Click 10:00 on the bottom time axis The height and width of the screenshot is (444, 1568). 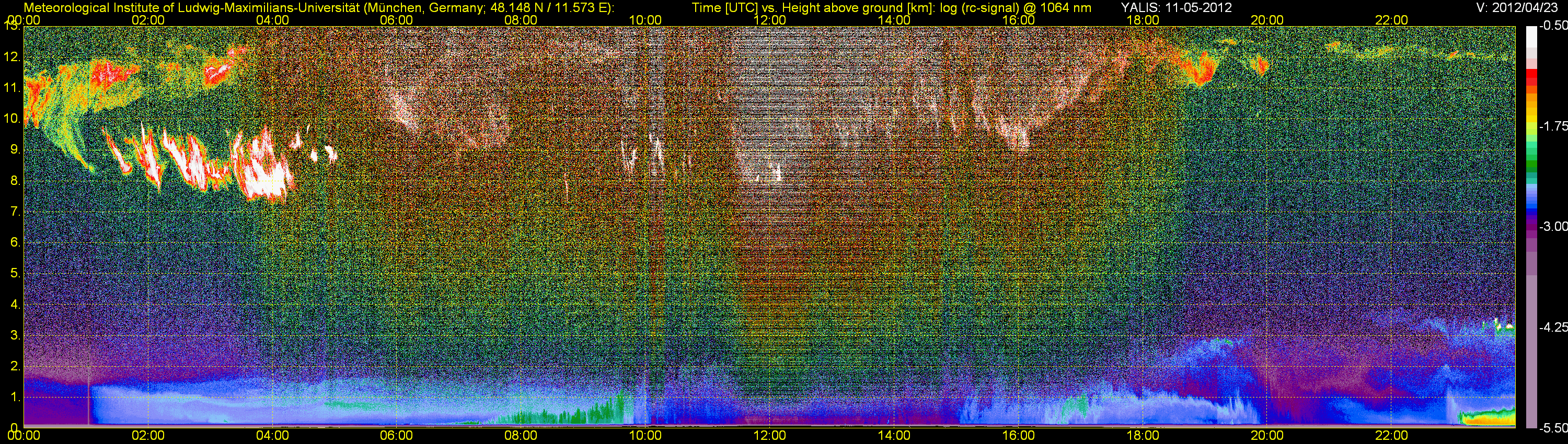(x=645, y=436)
